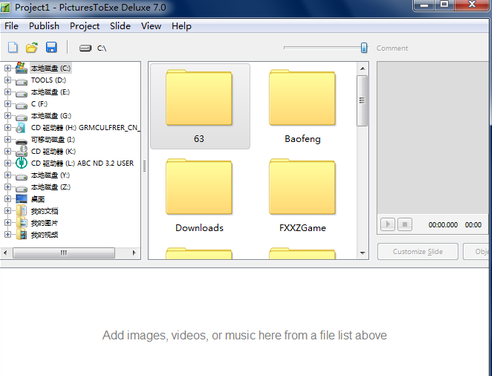
Task: Expand the TOOLS (D:) node
Action: click(x=7, y=80)
